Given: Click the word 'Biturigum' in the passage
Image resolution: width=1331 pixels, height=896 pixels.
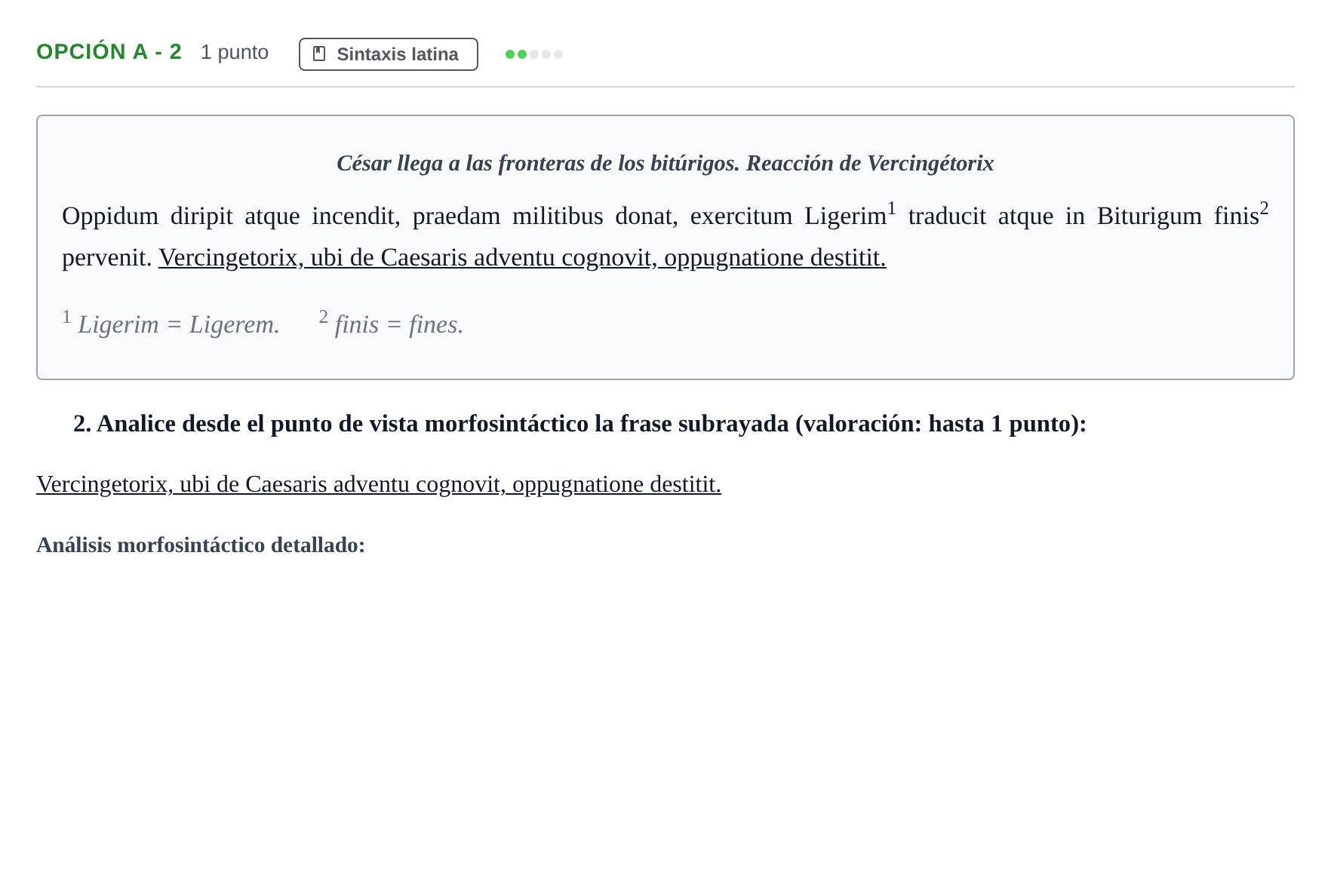Looking at the screenshot, I should pos(1149,216).
